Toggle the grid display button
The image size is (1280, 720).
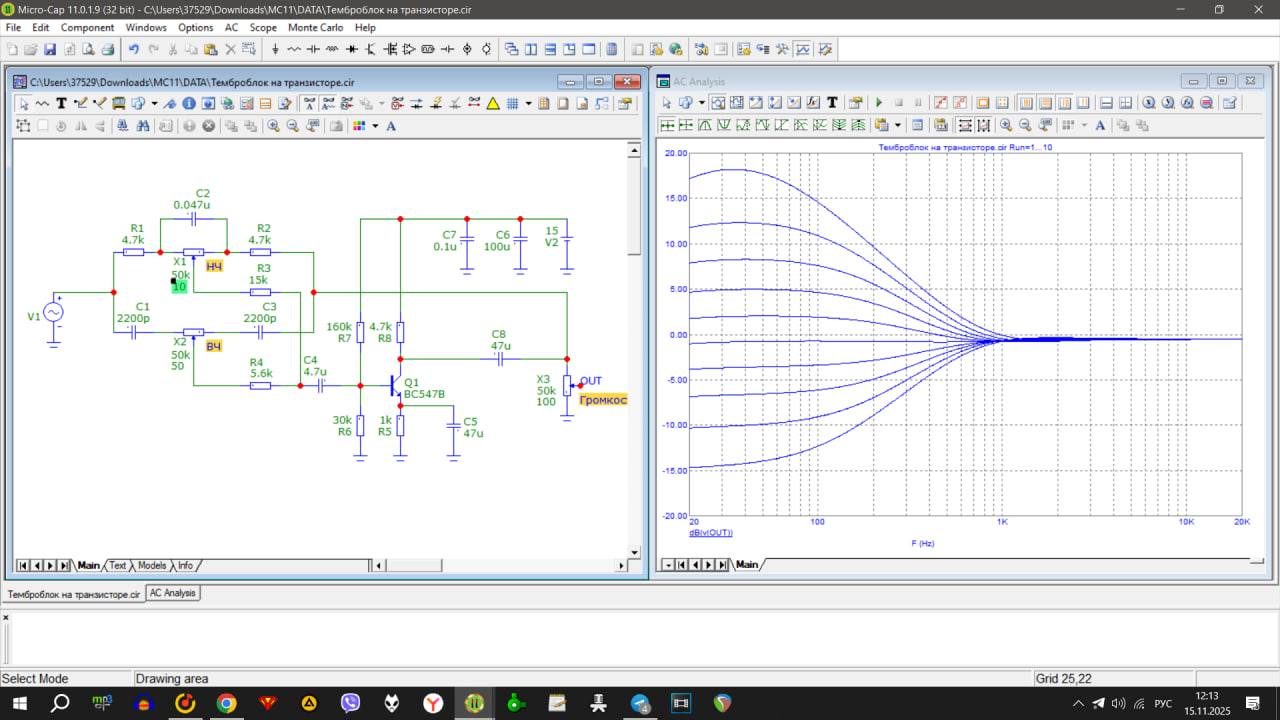512,103
